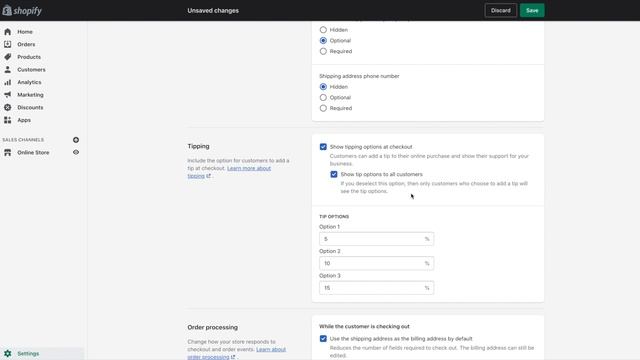640x360 pixels.
Task: Open Analytics in sidebar
Action: tap(29, 82)
